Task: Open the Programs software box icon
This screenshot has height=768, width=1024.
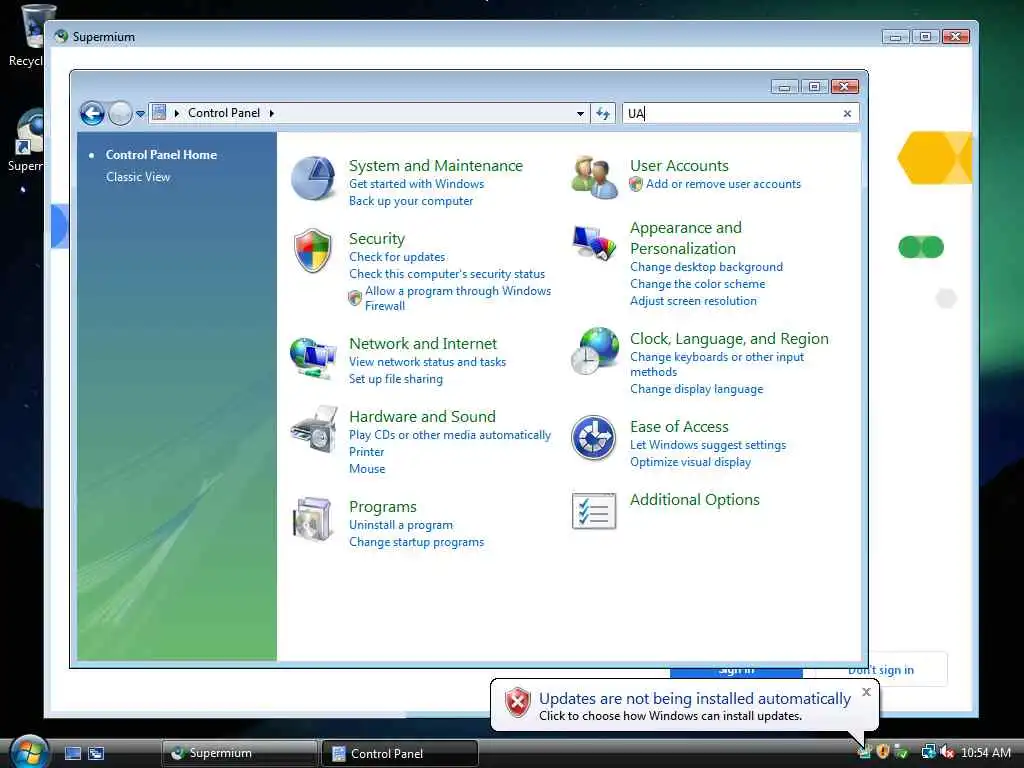Action: coord(313,519)
